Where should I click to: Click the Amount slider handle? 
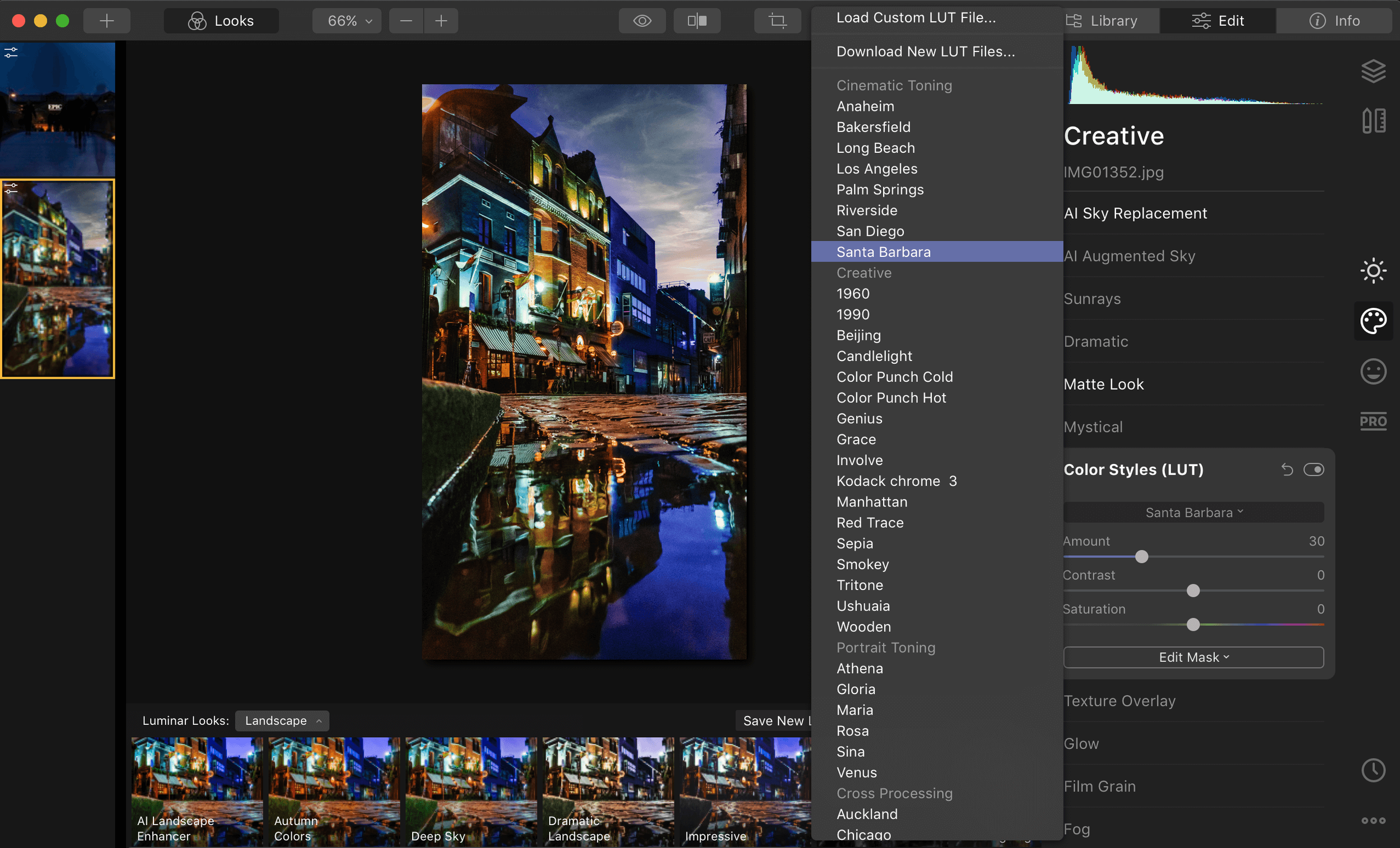(1141, 556)
